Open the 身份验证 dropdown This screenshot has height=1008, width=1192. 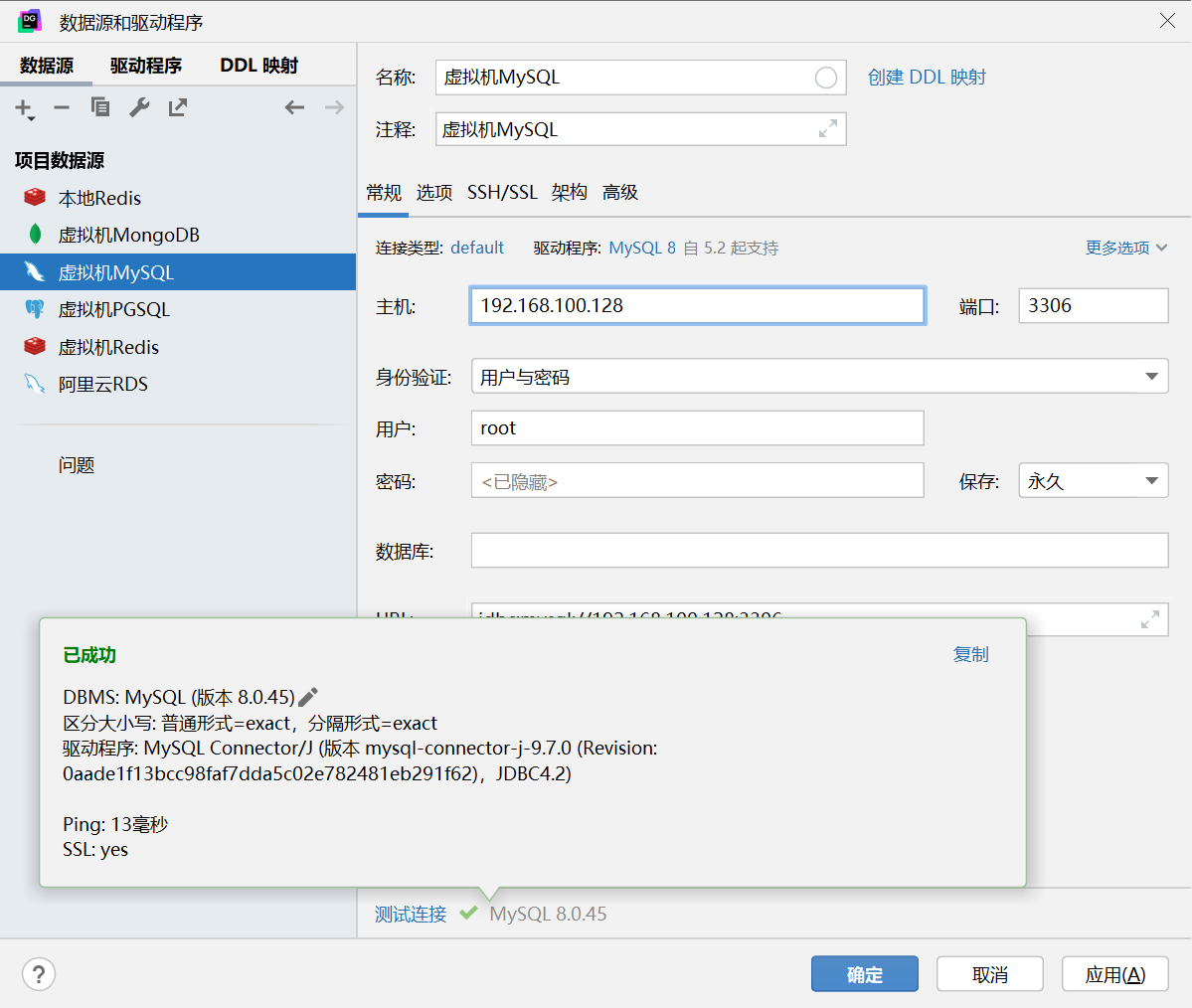pos(819,377)
